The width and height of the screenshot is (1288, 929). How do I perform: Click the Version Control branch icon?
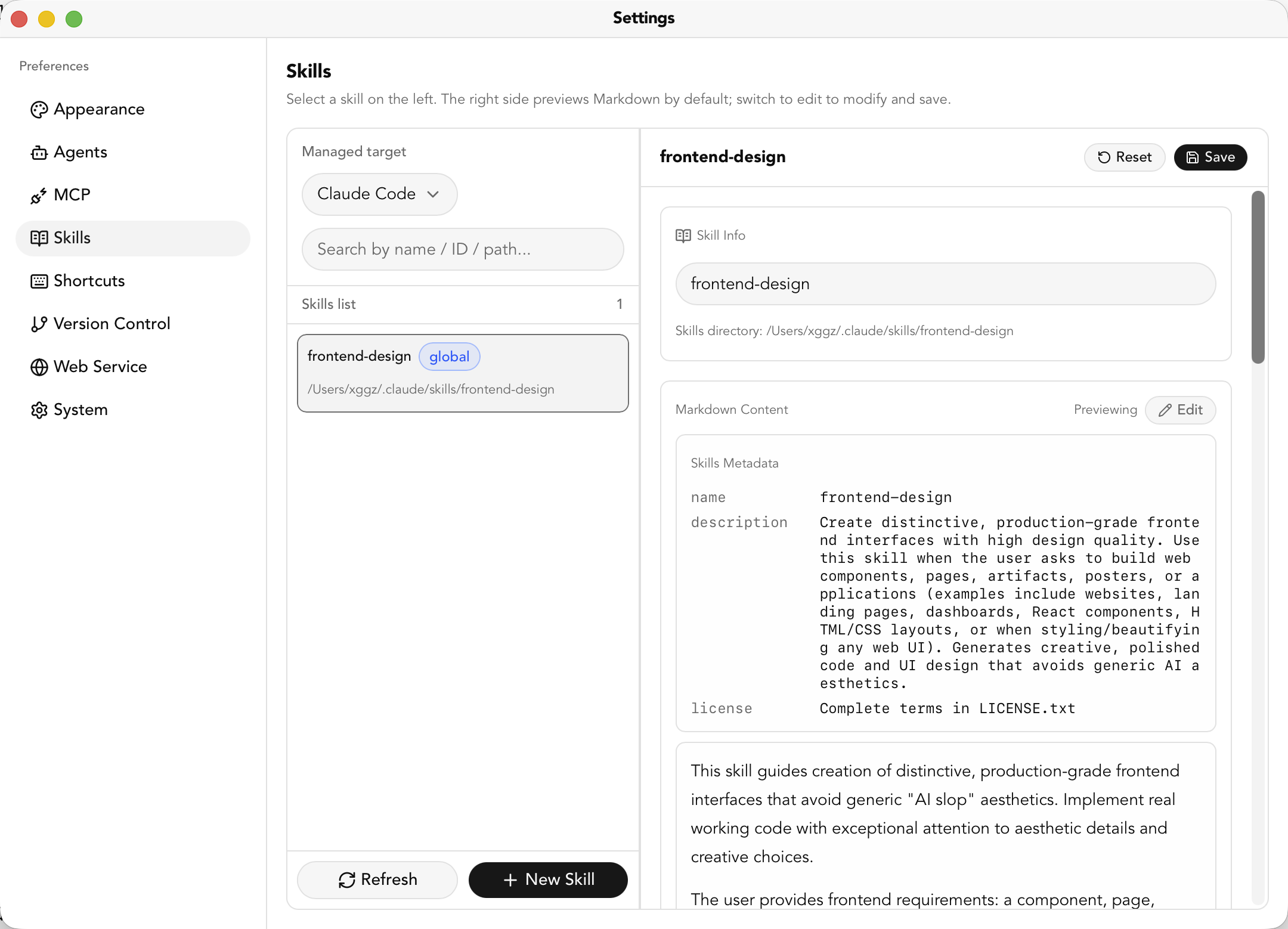point(39,324)
